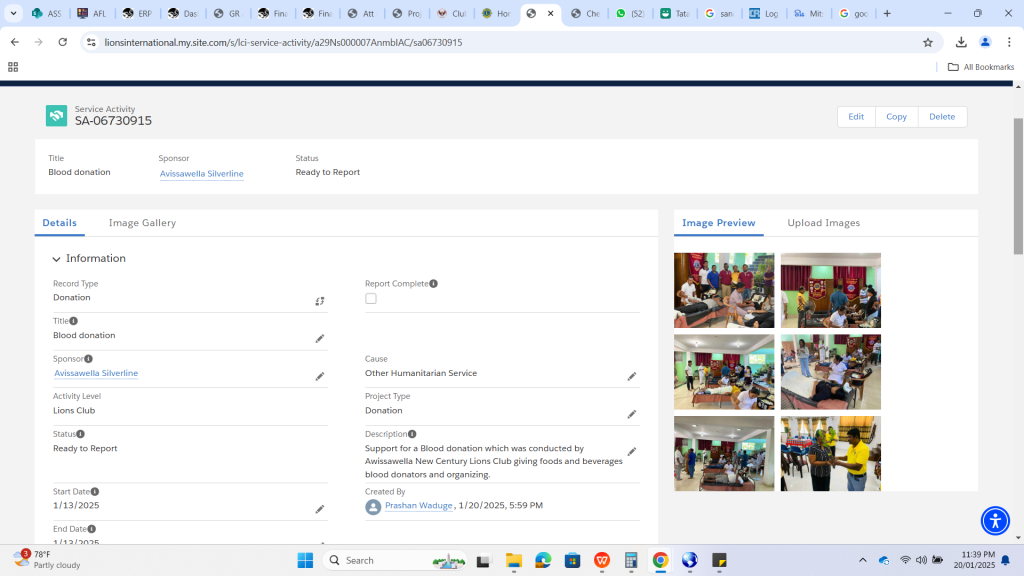Open Chrome profile avatar icon
Screen dimensions: 1024x576
tap(985, 42)
